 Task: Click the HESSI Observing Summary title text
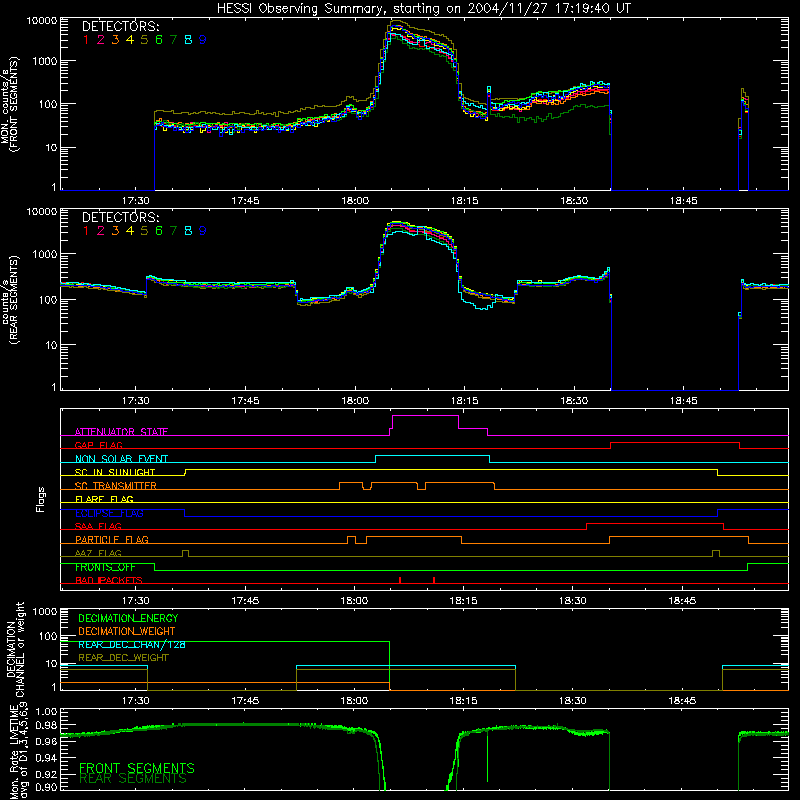[x=423, y=9]
